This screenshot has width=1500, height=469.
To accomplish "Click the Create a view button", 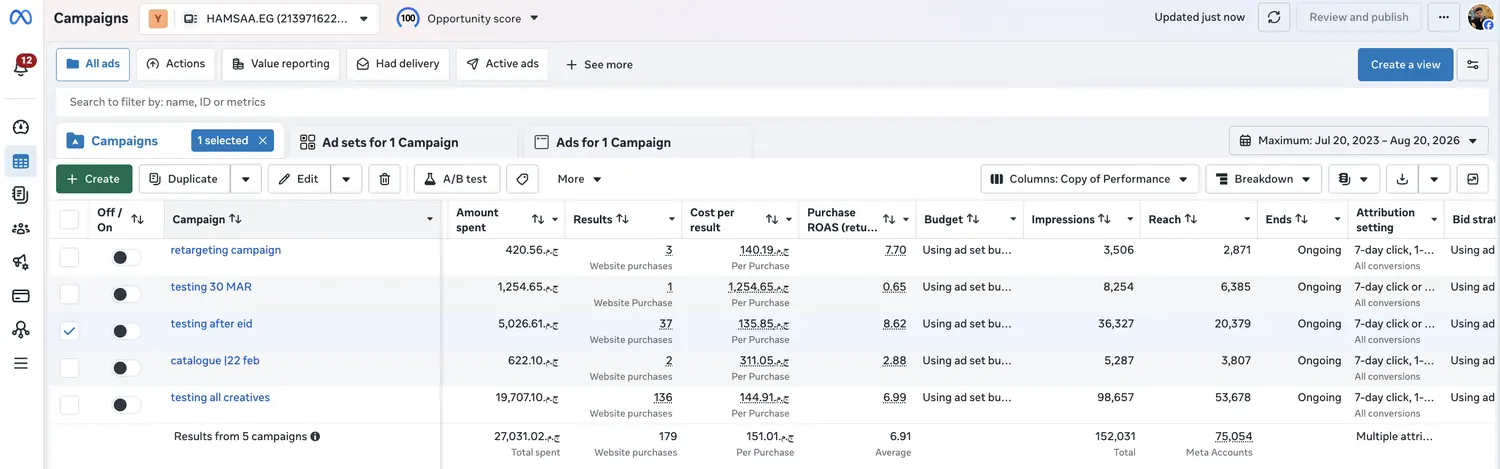I will [1405, 65].
